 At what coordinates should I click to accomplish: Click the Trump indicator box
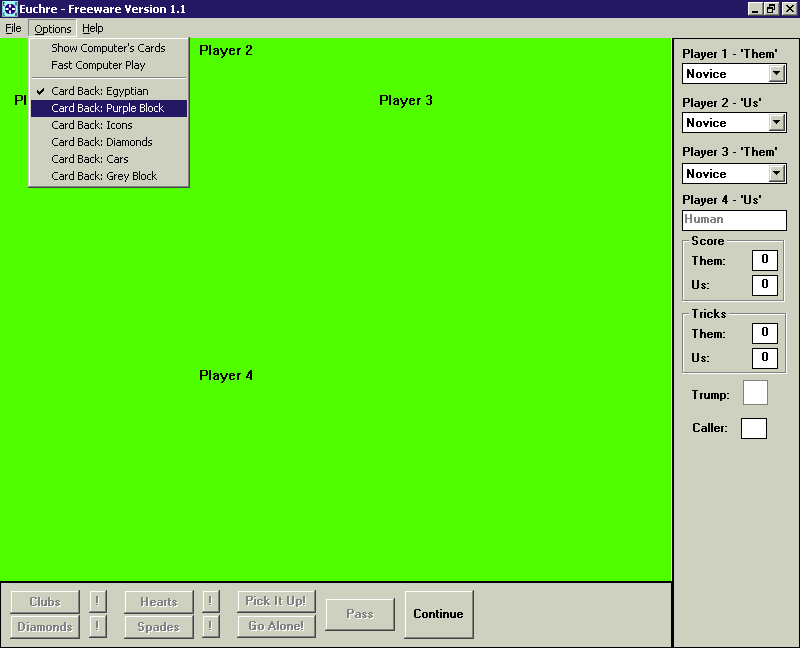pyautogui.click(x=755, y=393)
